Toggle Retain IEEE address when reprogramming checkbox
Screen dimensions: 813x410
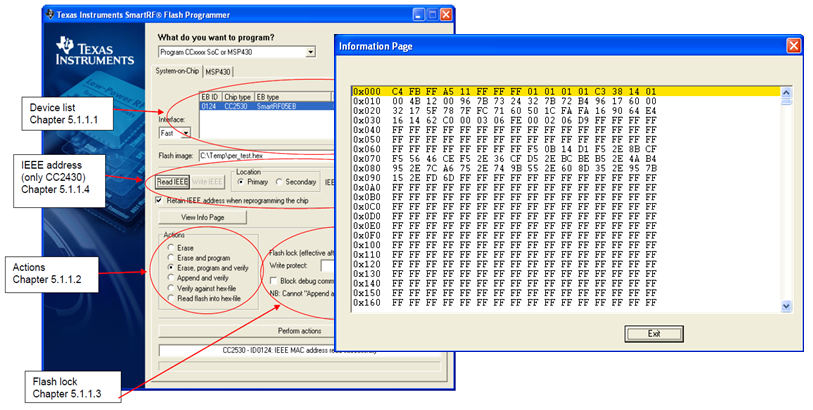pyautogui.click(x=159, y=200)
